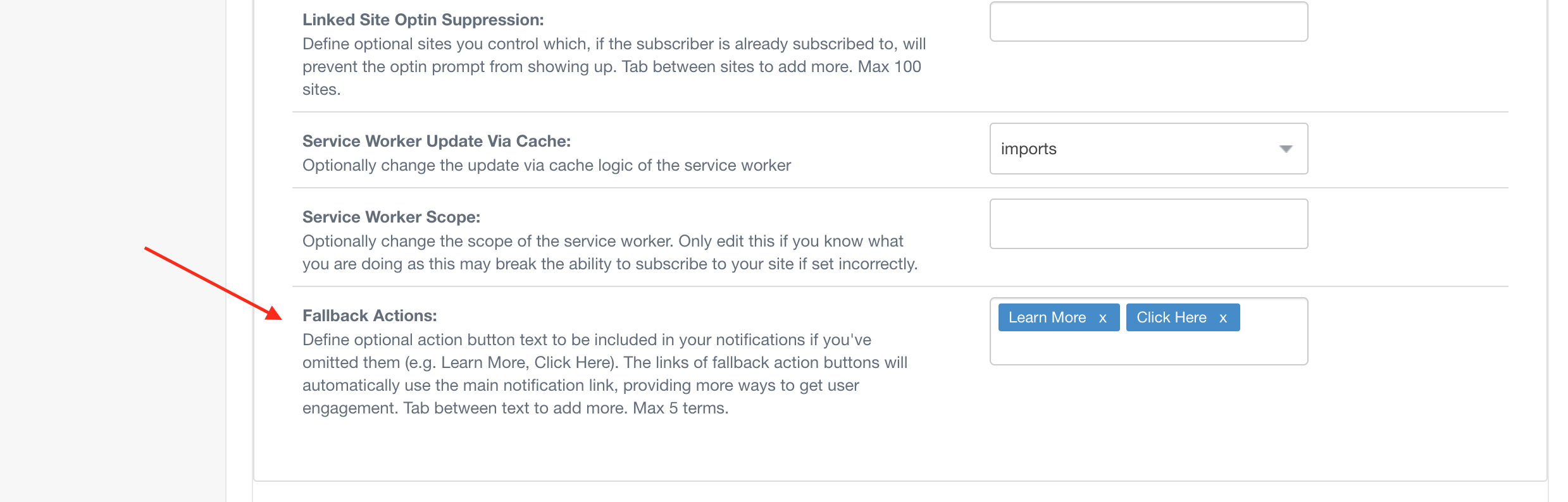
Task: Click the Linked Site Optin Suppression heading
Action: 423,20
